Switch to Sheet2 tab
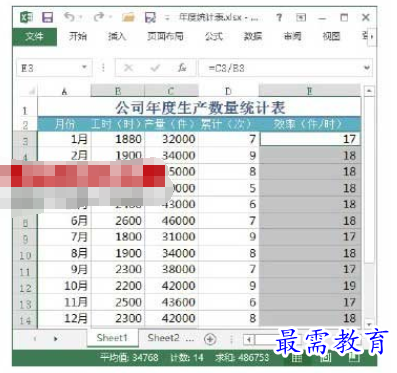This screenshot has height=373, width=397. pos(163,338)
